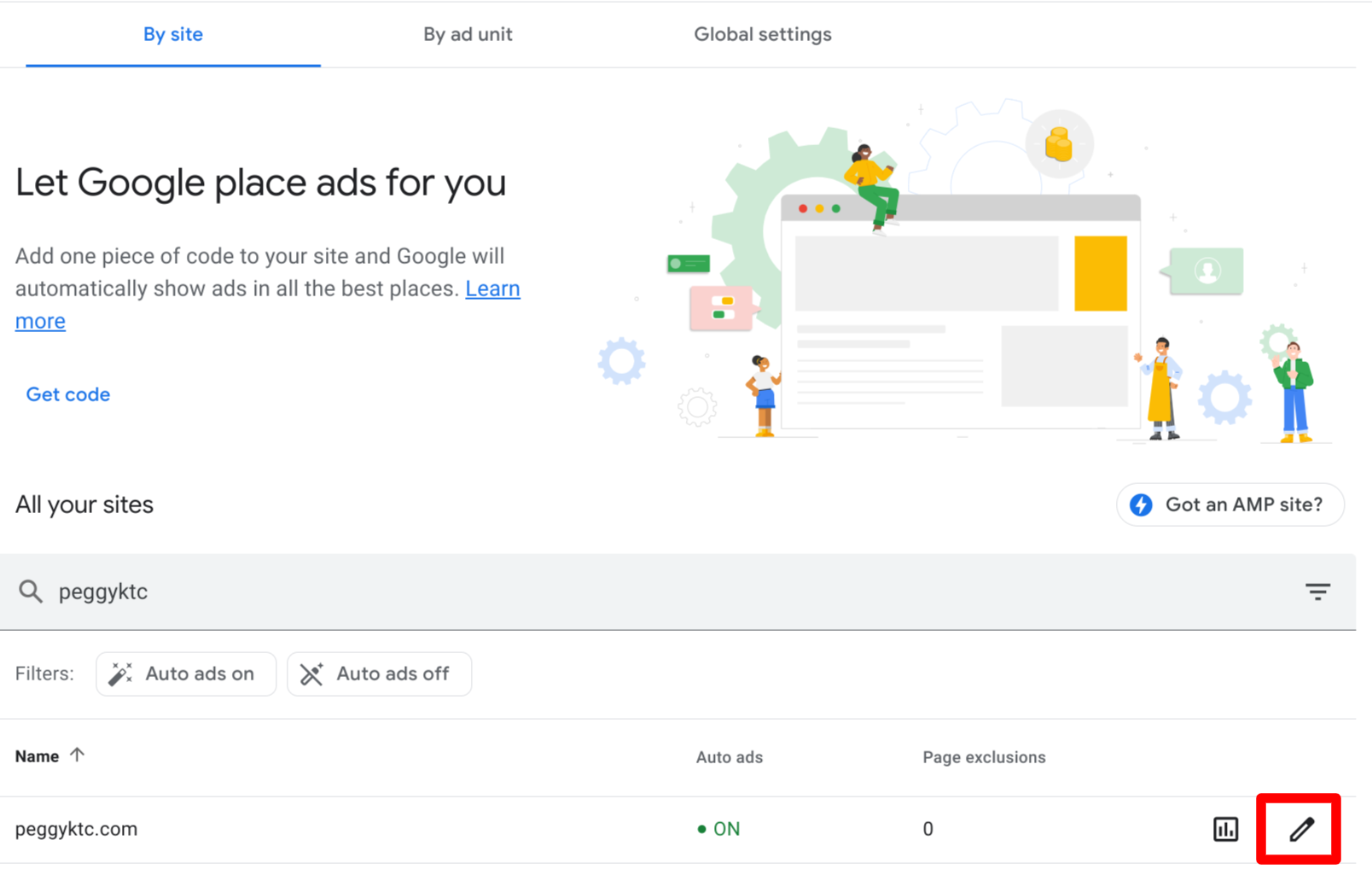The image size is (1372, 875).
Task: Click the search magnifier icon
Action: pyautogui.click(x=31, y=592)
